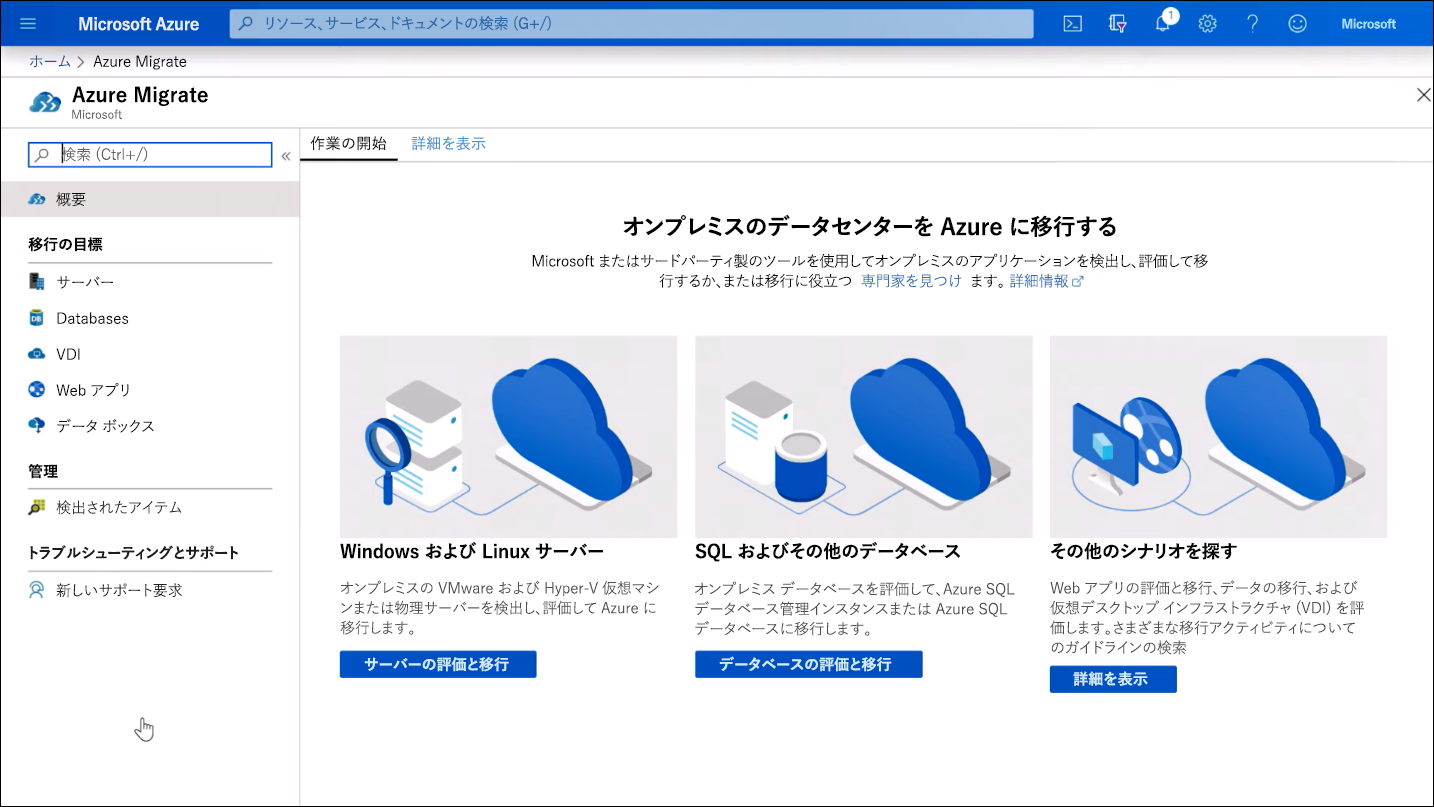This screenshot has height=807, width=1434.
Task: Click the Microsoft Azure brand title
Action: click(x=138, y=24)
